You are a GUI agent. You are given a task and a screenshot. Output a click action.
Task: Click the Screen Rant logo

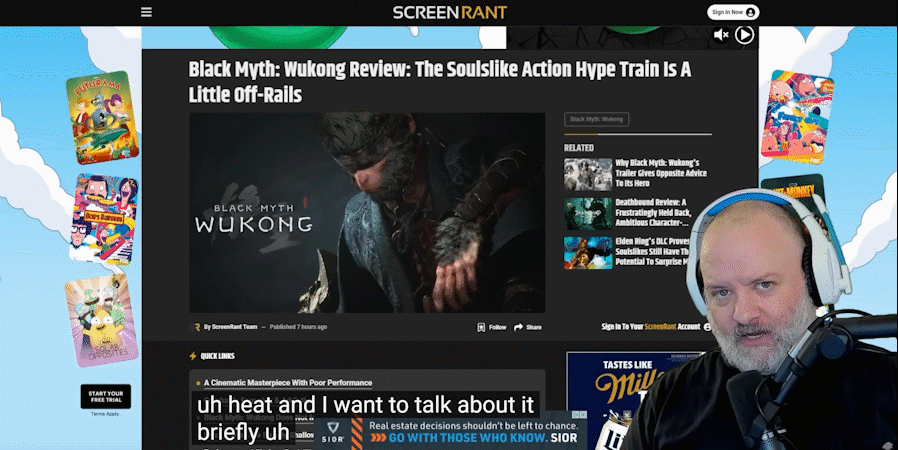(450, 12)
